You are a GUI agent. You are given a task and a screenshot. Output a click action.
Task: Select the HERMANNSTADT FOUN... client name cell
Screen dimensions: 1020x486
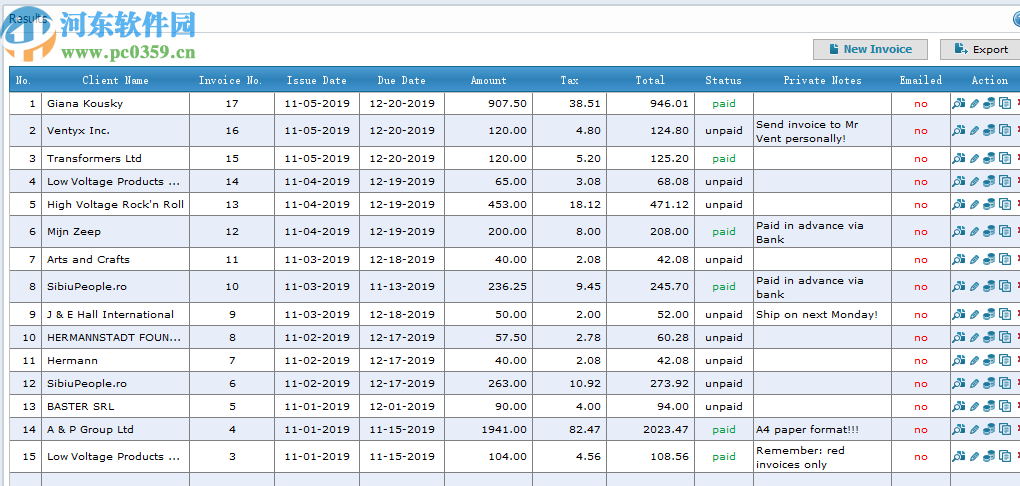(114, 337)
